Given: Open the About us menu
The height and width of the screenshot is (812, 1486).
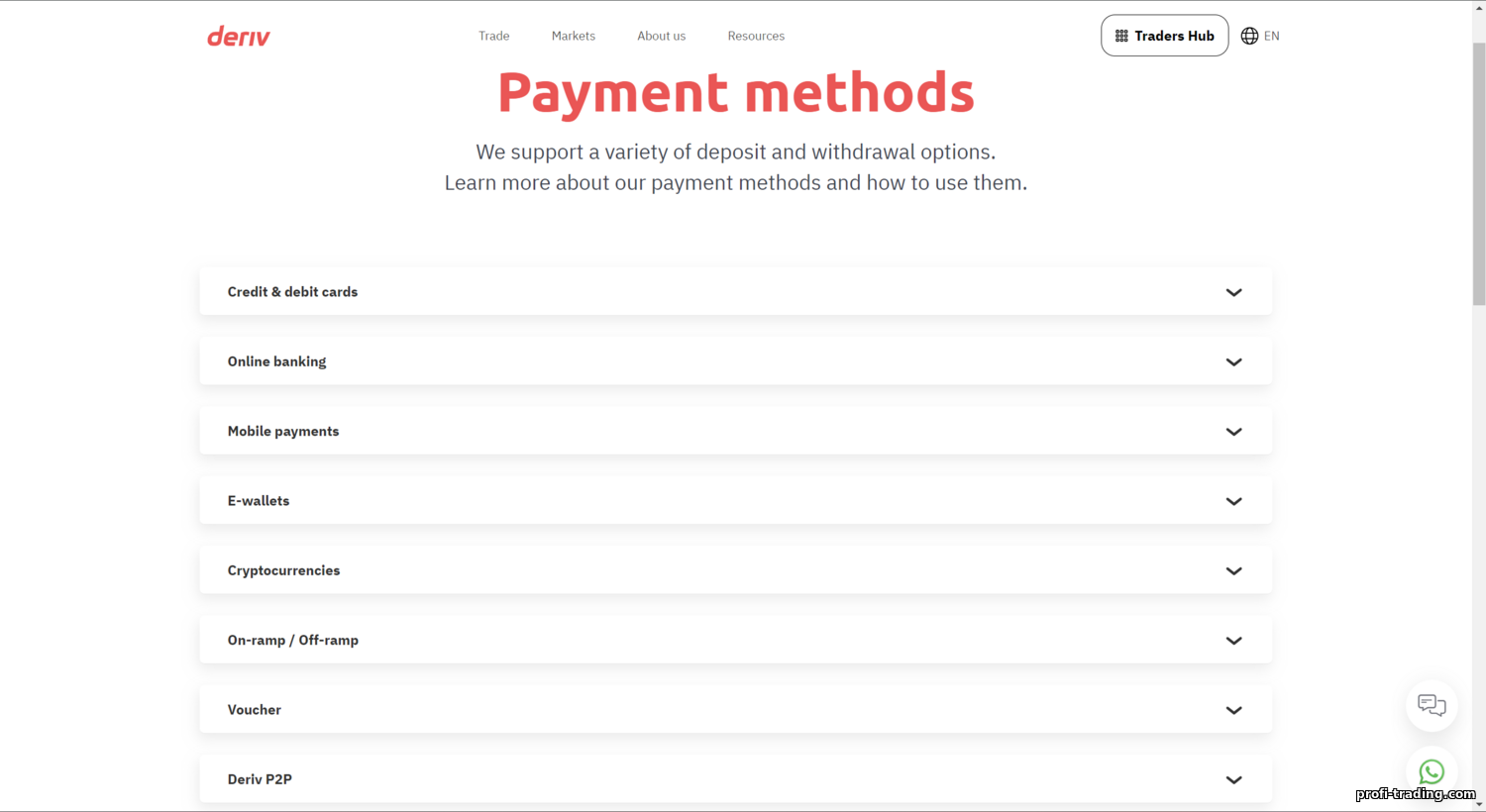Looking at the screenshot, I should pos(661,36).
